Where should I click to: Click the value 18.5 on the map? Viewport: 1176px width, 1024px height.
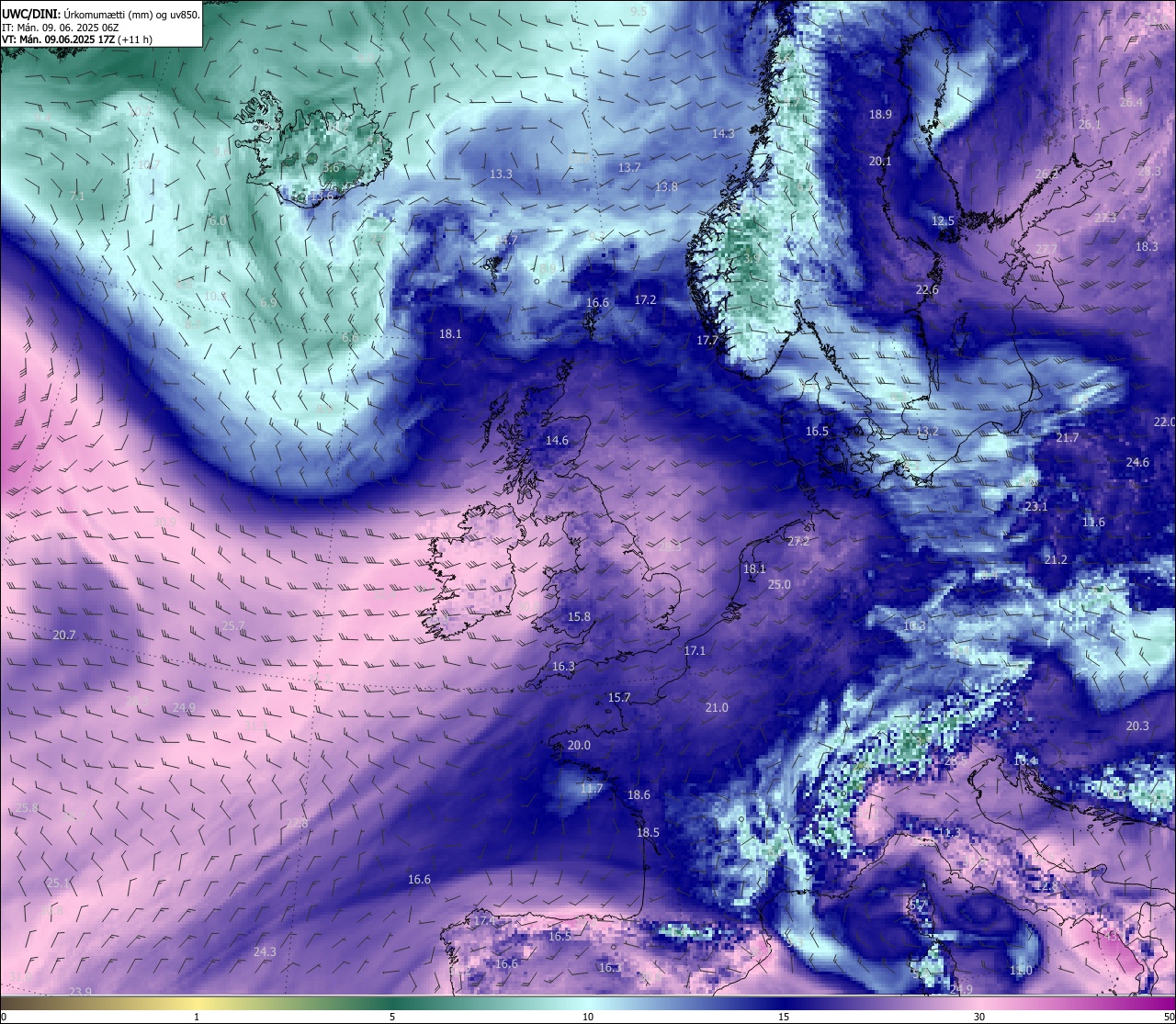coord(648,833)
